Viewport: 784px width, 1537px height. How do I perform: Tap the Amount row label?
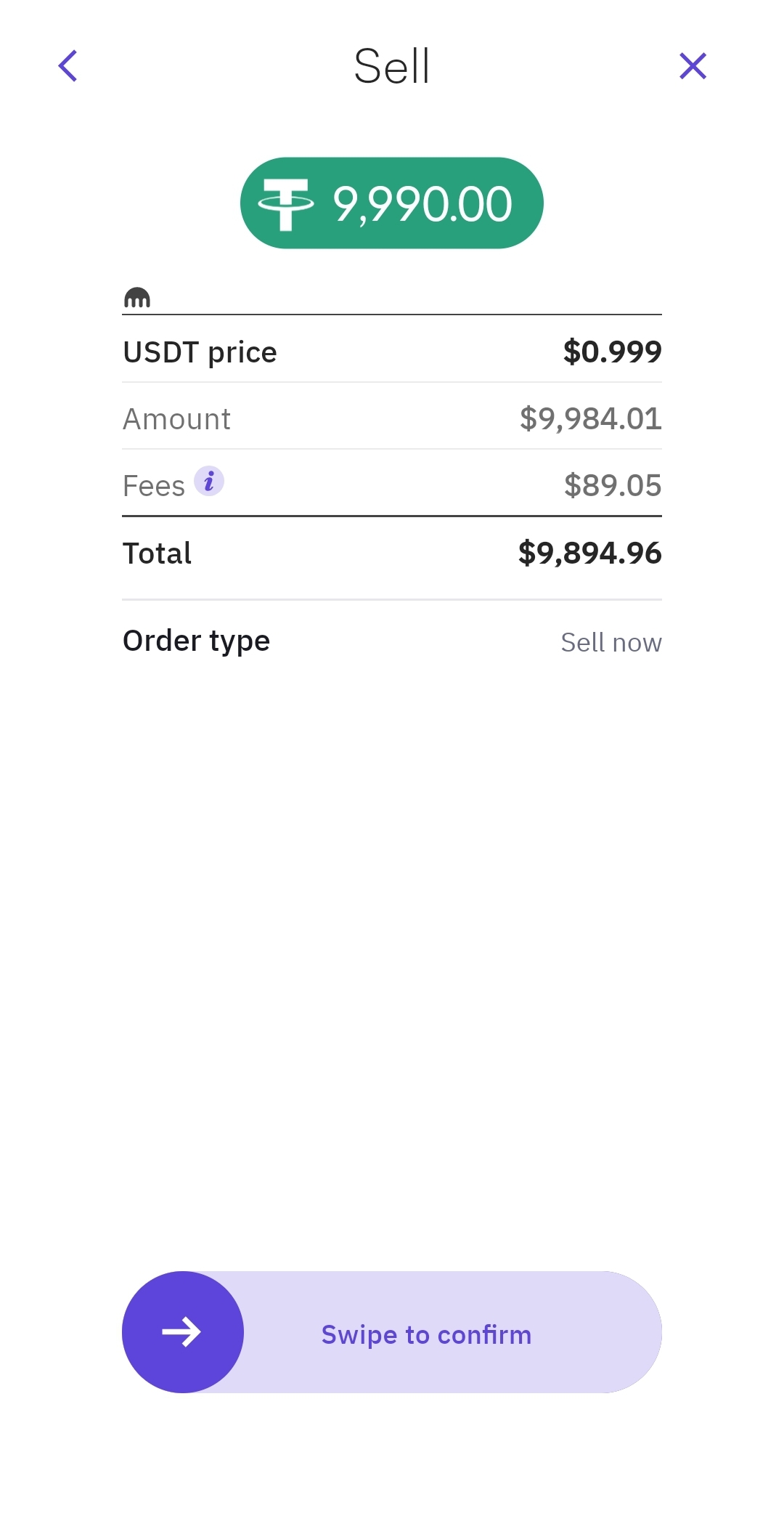[176, 420]
